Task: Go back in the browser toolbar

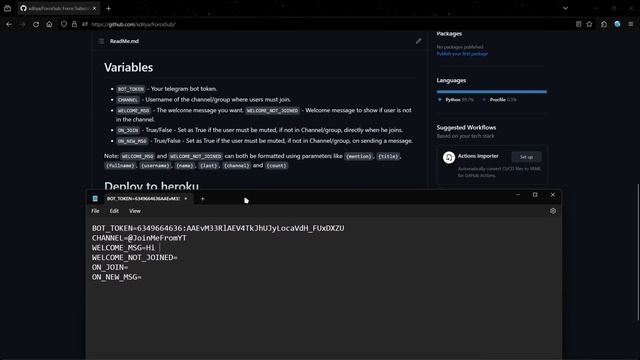Action: point(9,24)
